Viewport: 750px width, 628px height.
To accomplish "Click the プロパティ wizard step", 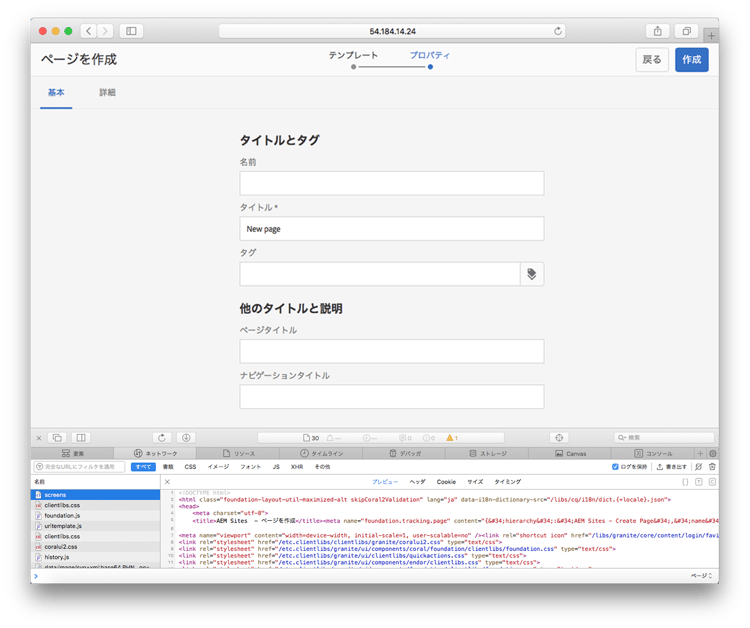I will (430, 55).
